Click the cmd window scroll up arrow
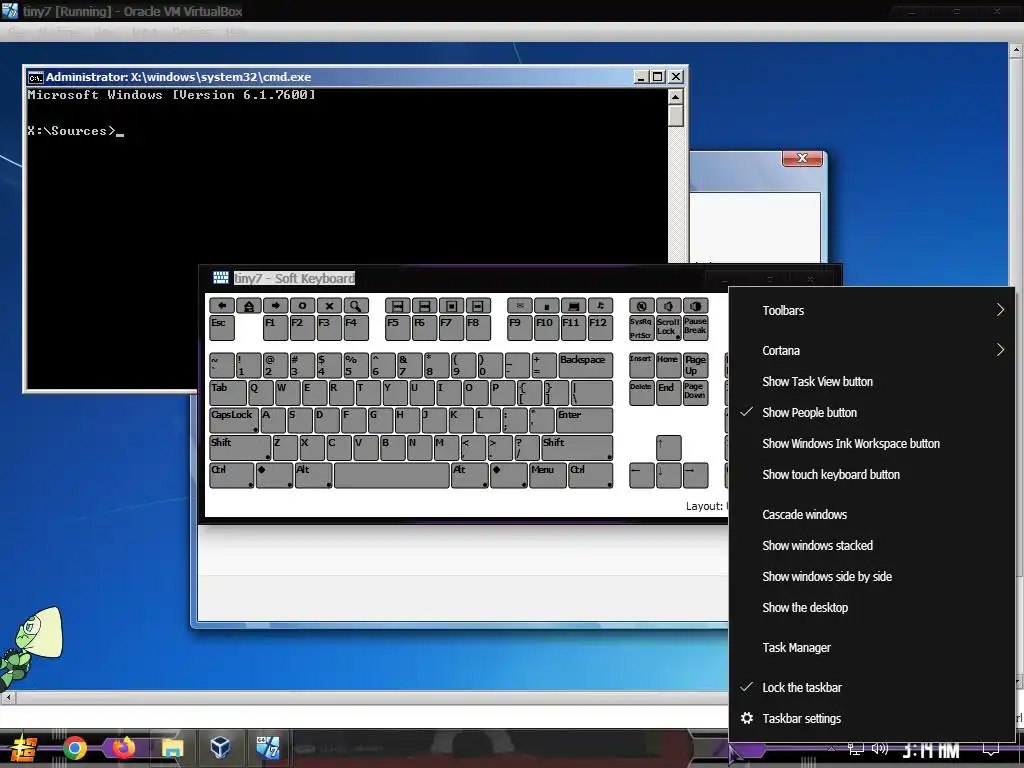Screen dimensions: 1024x768 pos(676,97)
